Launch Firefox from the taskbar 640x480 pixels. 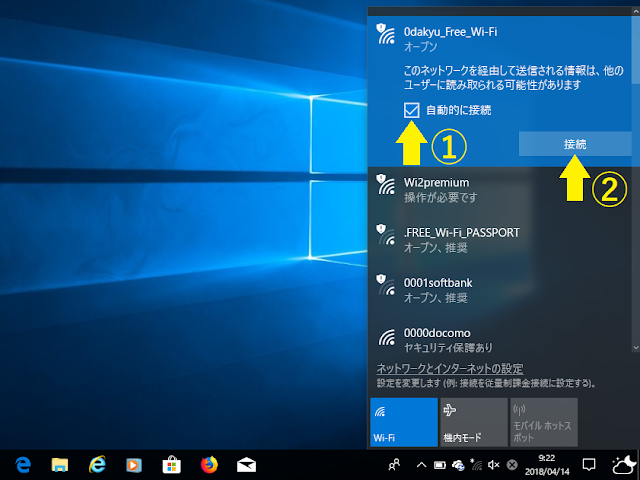point(209,464)
